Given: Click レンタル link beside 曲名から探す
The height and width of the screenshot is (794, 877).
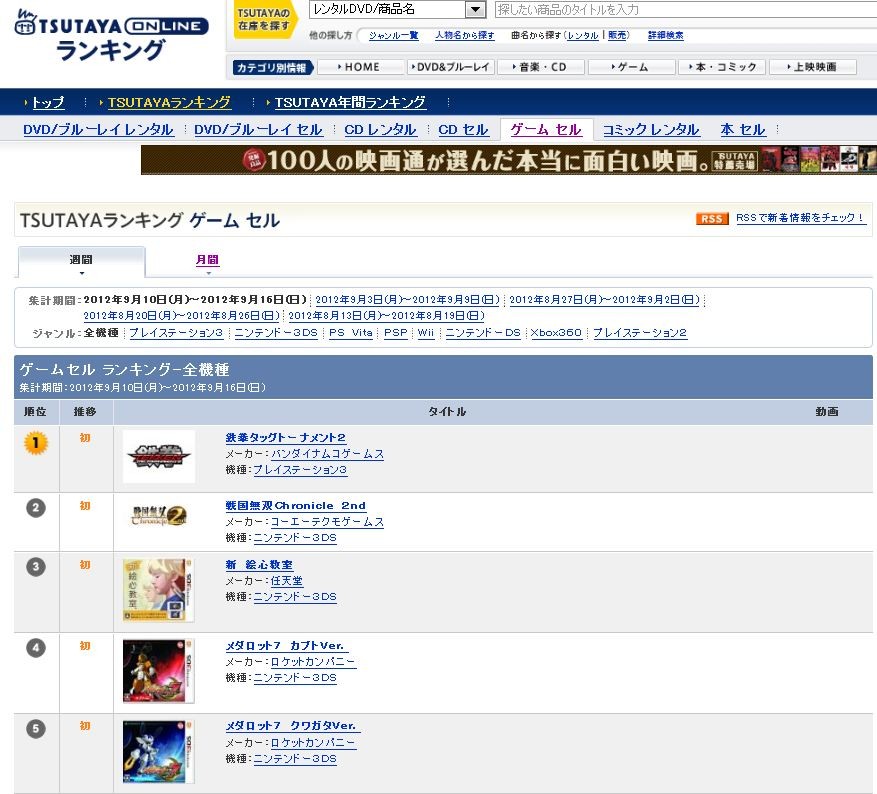Looking at the screenshot, I should (x=583, y=35).
